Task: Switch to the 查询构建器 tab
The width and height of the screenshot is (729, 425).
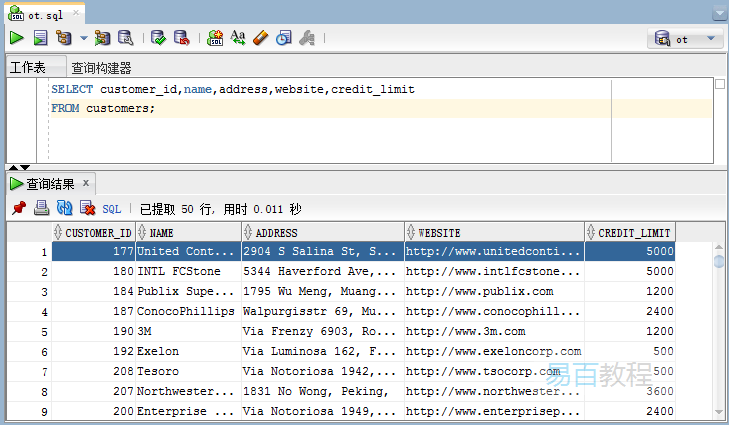Action: click(101, 68)
